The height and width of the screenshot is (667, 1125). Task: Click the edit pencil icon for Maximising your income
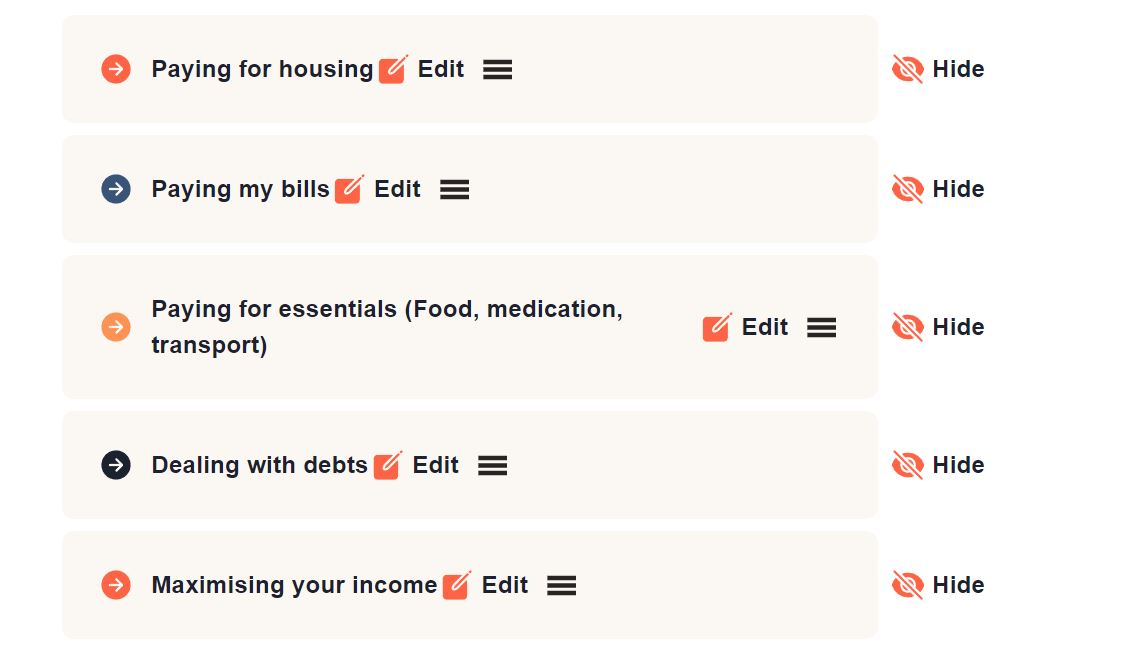457,585
